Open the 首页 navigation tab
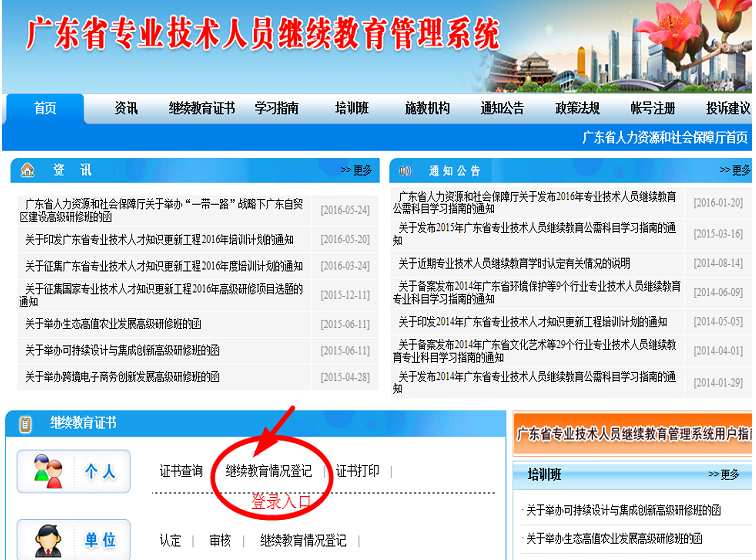756x560 pixels. (45, 108)
